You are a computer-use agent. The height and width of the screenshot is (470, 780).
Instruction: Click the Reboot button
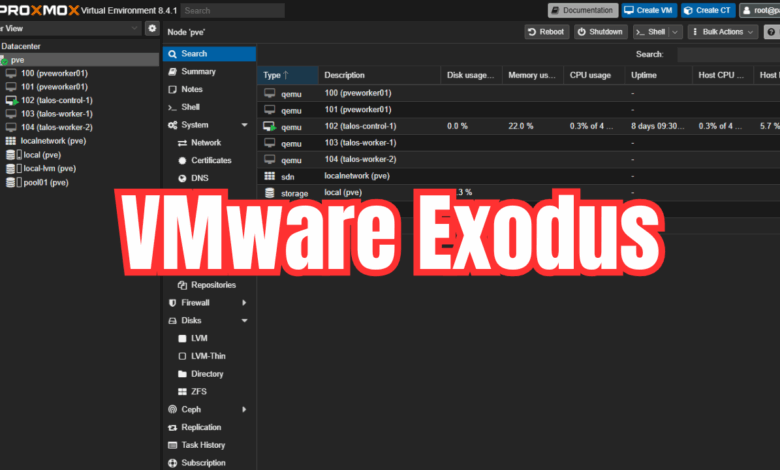click(546, 32)
